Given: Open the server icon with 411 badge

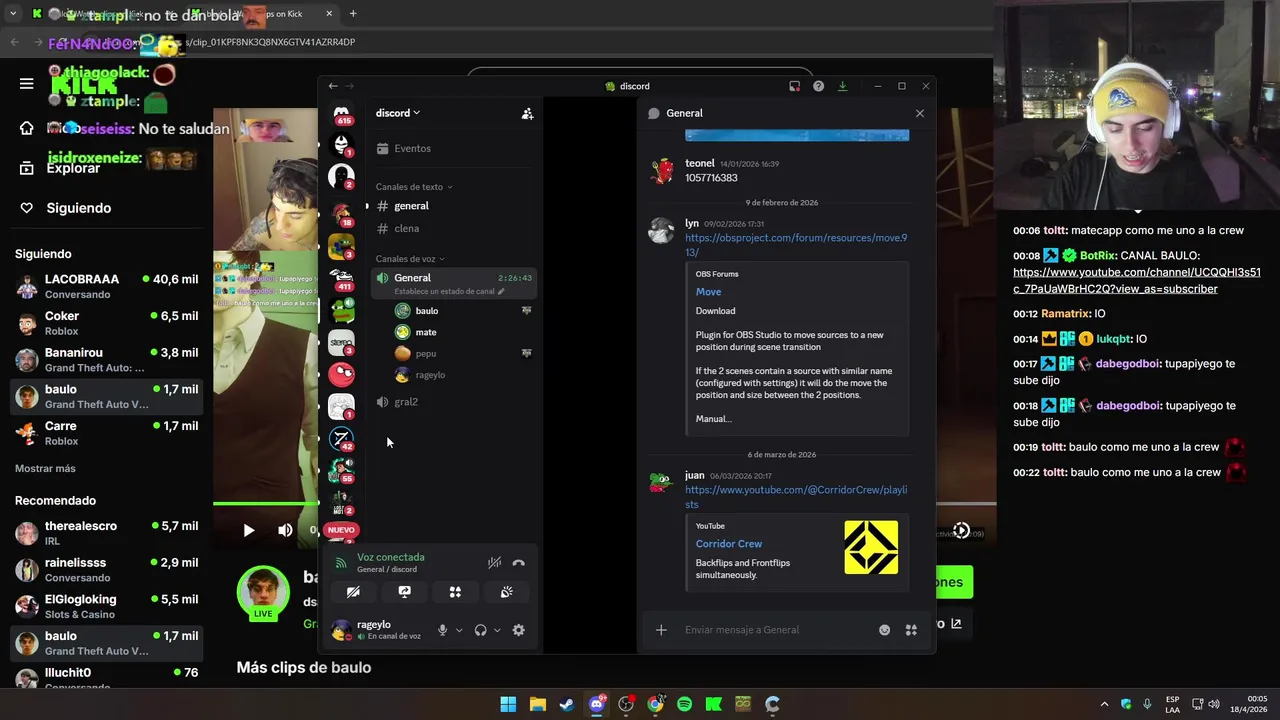Looking at the screenshot, I should [341, 278].
